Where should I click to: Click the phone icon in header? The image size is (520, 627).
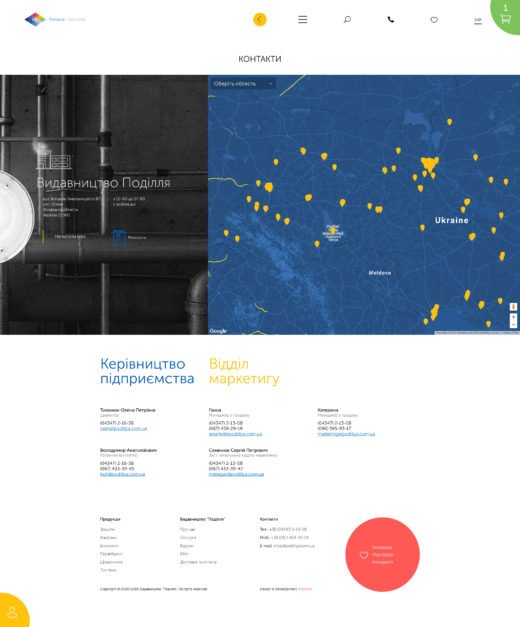coord(391,19)
